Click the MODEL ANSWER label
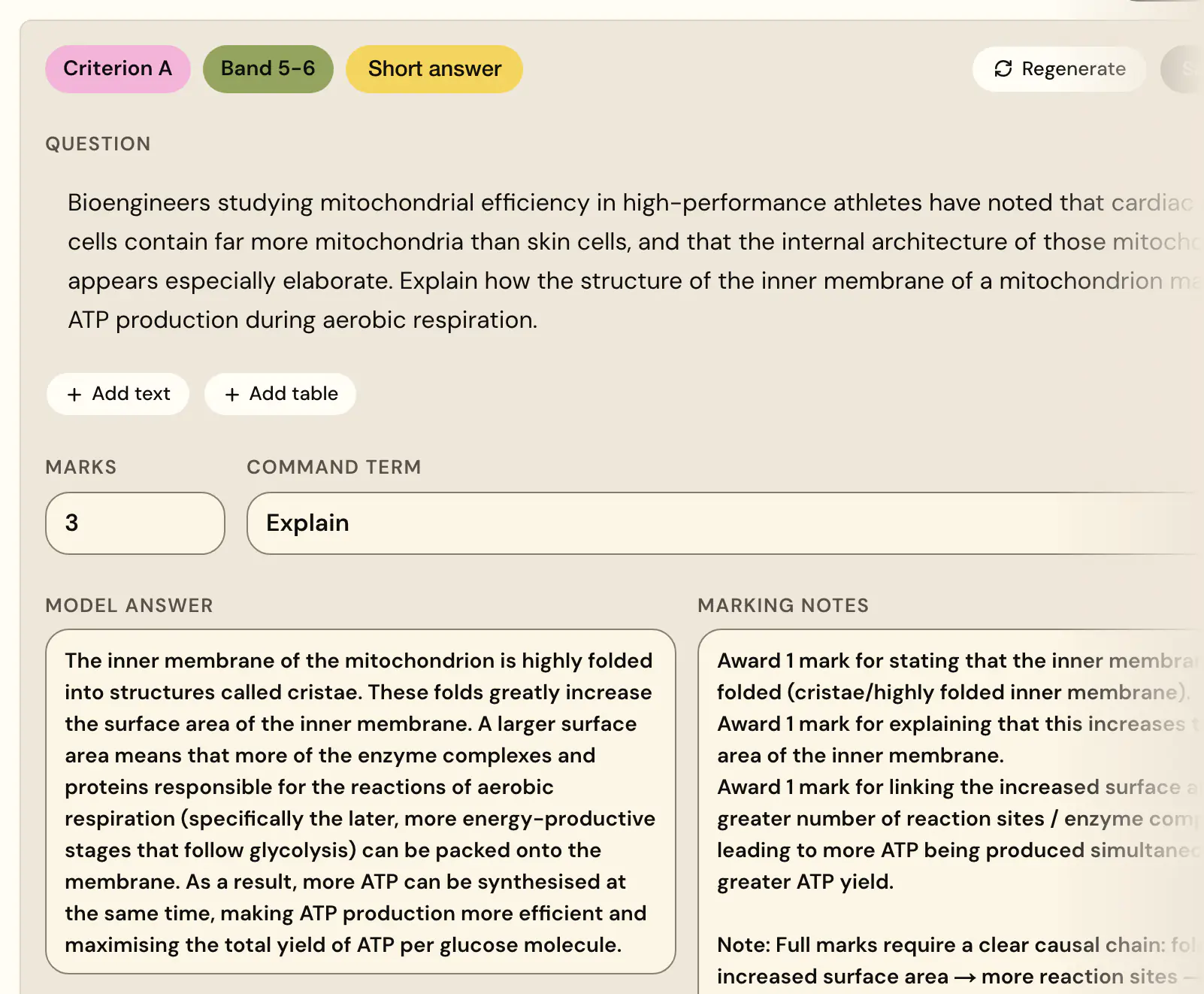The width and height of the screenshot is (1204, 994). (129, 605)
